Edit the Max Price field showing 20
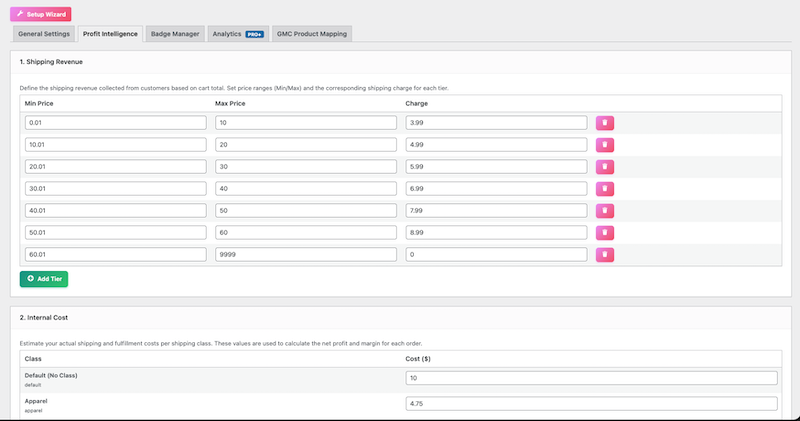This screenshot has height=421, width=800. coord(306,144)
